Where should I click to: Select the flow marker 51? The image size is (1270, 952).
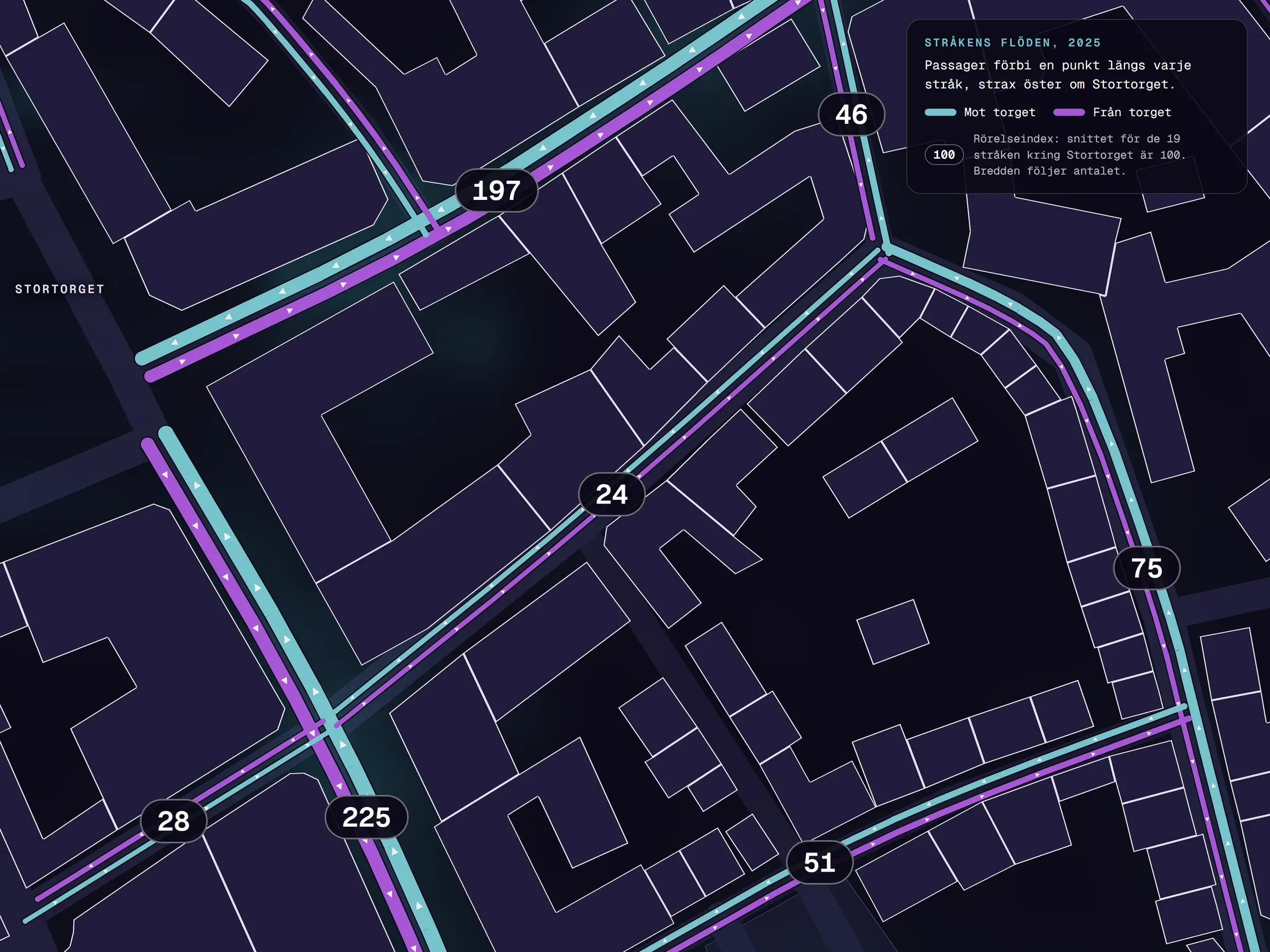819,863
